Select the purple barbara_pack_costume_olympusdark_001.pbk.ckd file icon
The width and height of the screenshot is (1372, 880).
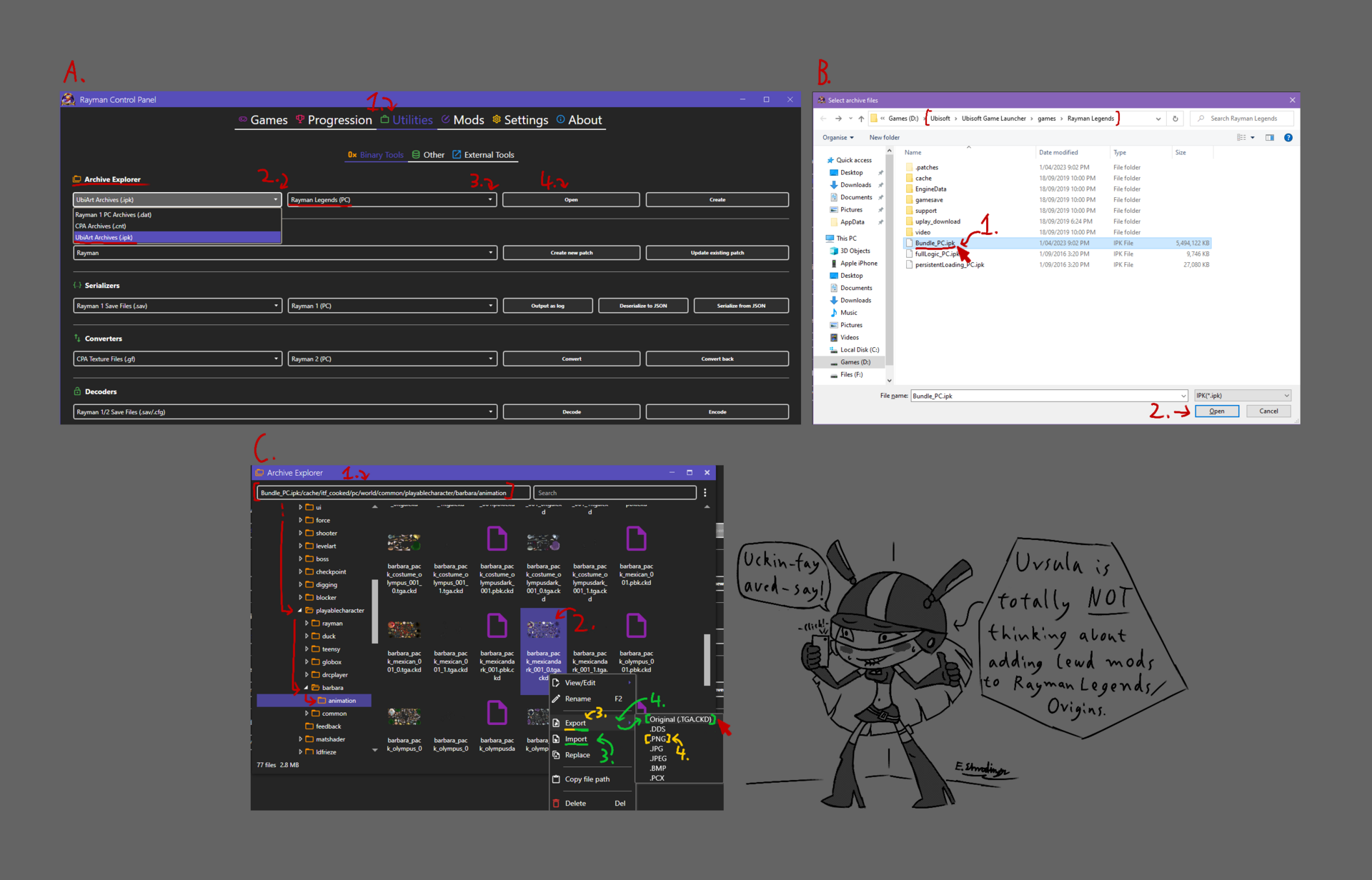pos(497,539)
